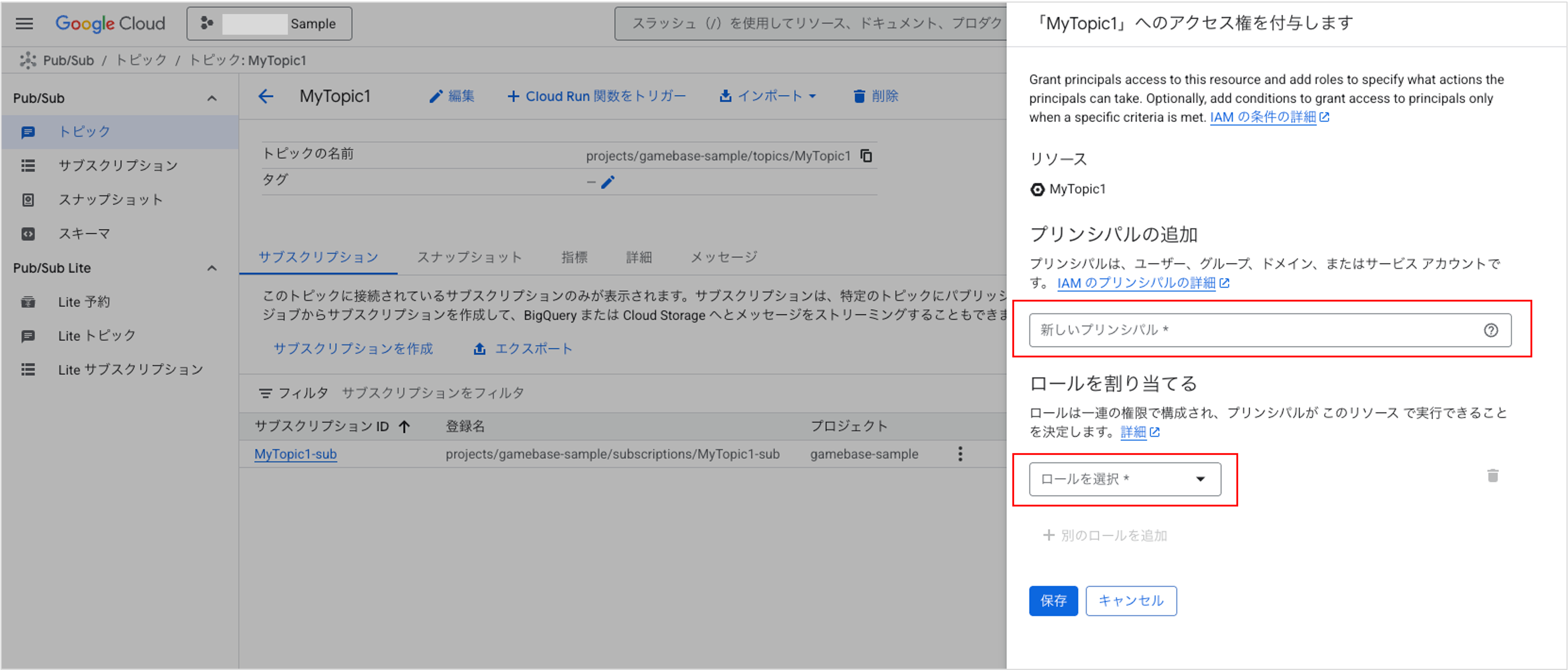
Task: Click the Lite サブスクリプション list icon
Action: tap(28, 370)
